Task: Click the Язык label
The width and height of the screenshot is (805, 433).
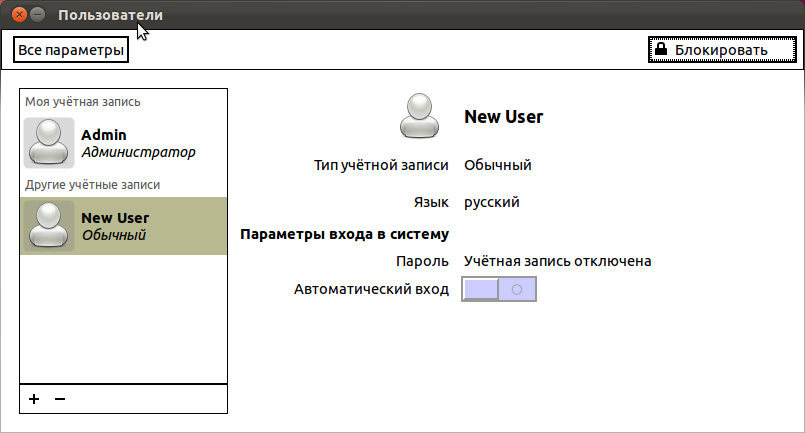Action: tap(431, 202)
